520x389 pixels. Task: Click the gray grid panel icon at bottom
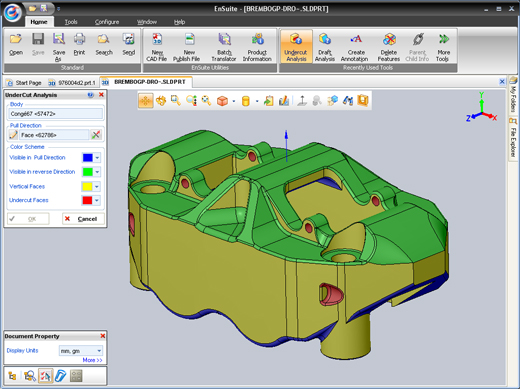coord(76,376)
